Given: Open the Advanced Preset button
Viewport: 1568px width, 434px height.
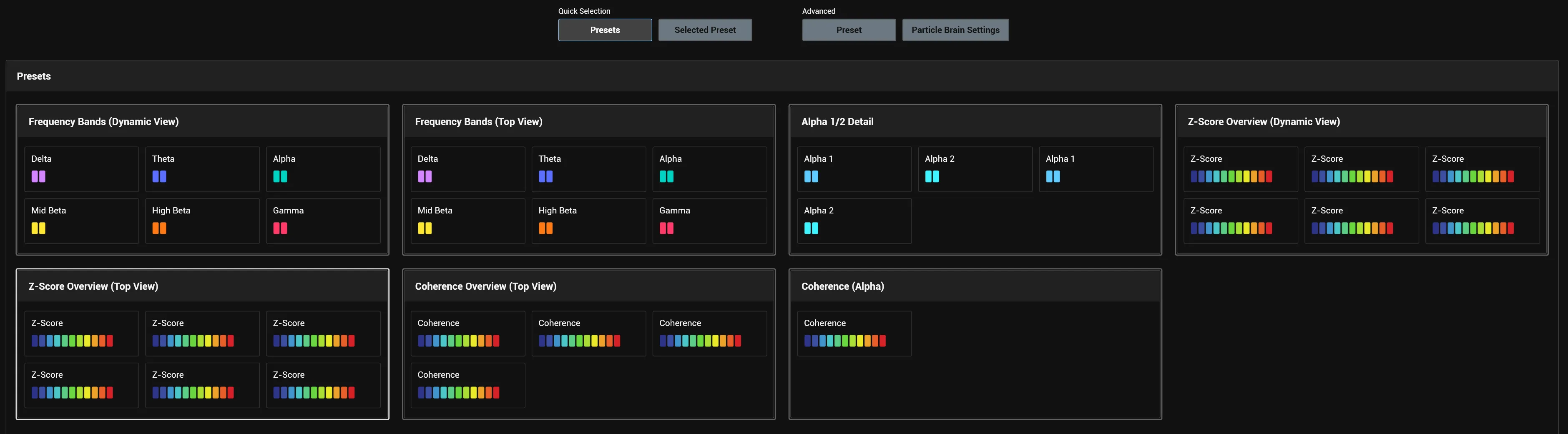Looking at the screenshot, I should tap(849, 30).
